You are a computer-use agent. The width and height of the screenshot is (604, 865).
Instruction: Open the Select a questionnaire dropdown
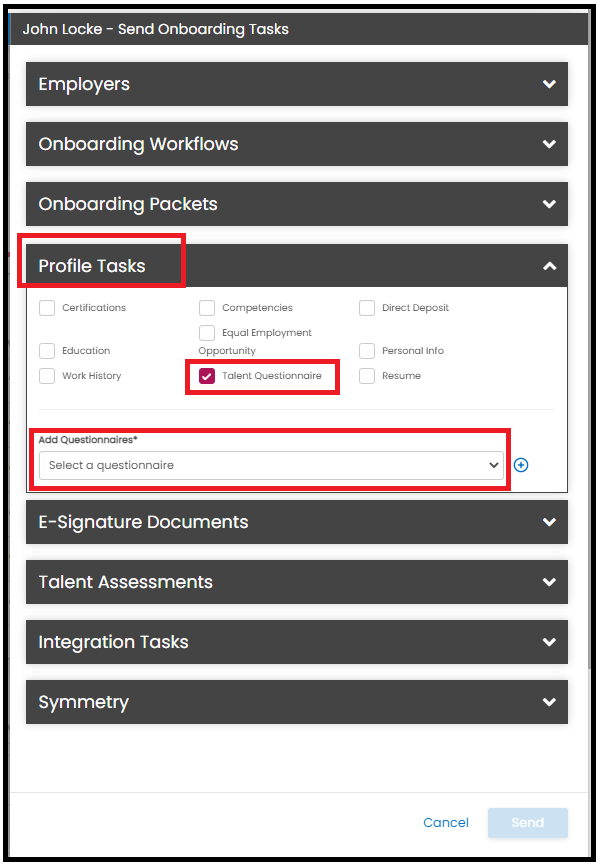click(271, 465)
